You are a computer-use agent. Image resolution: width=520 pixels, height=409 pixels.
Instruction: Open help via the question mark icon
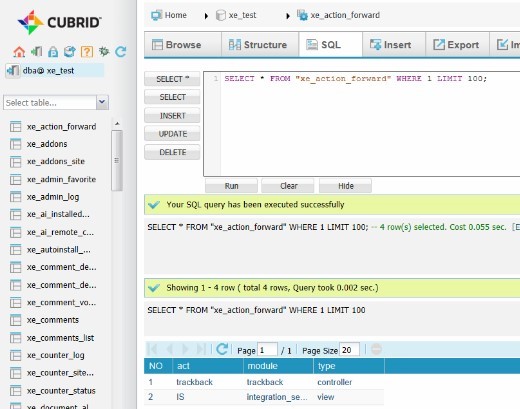click(x=87, y=52)
